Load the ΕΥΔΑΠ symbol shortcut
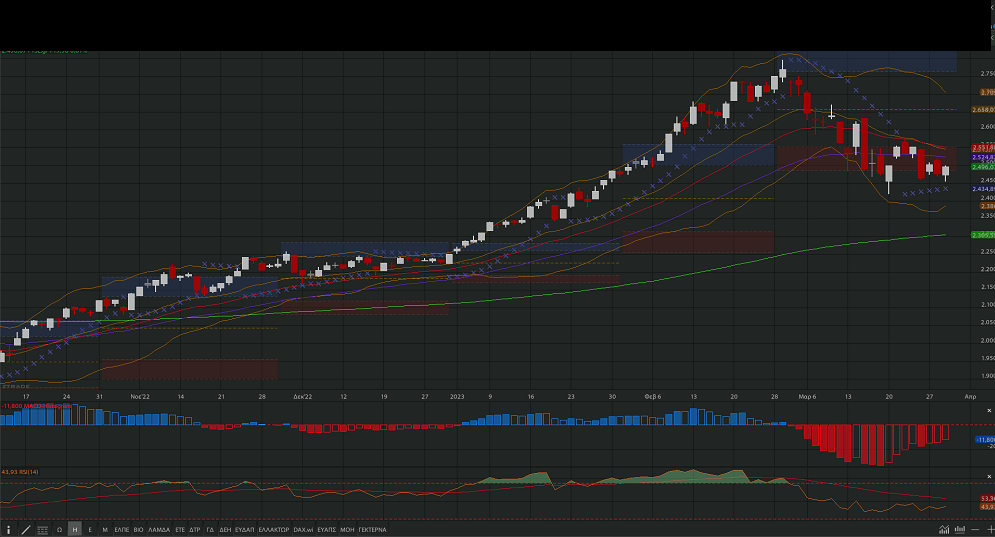 [x=245, y=529]
